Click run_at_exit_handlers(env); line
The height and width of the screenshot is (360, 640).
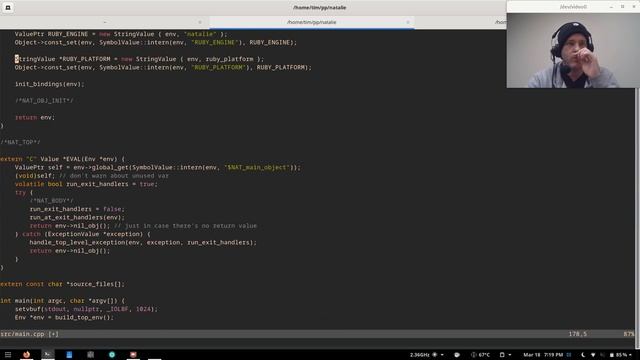click(77, 218)
